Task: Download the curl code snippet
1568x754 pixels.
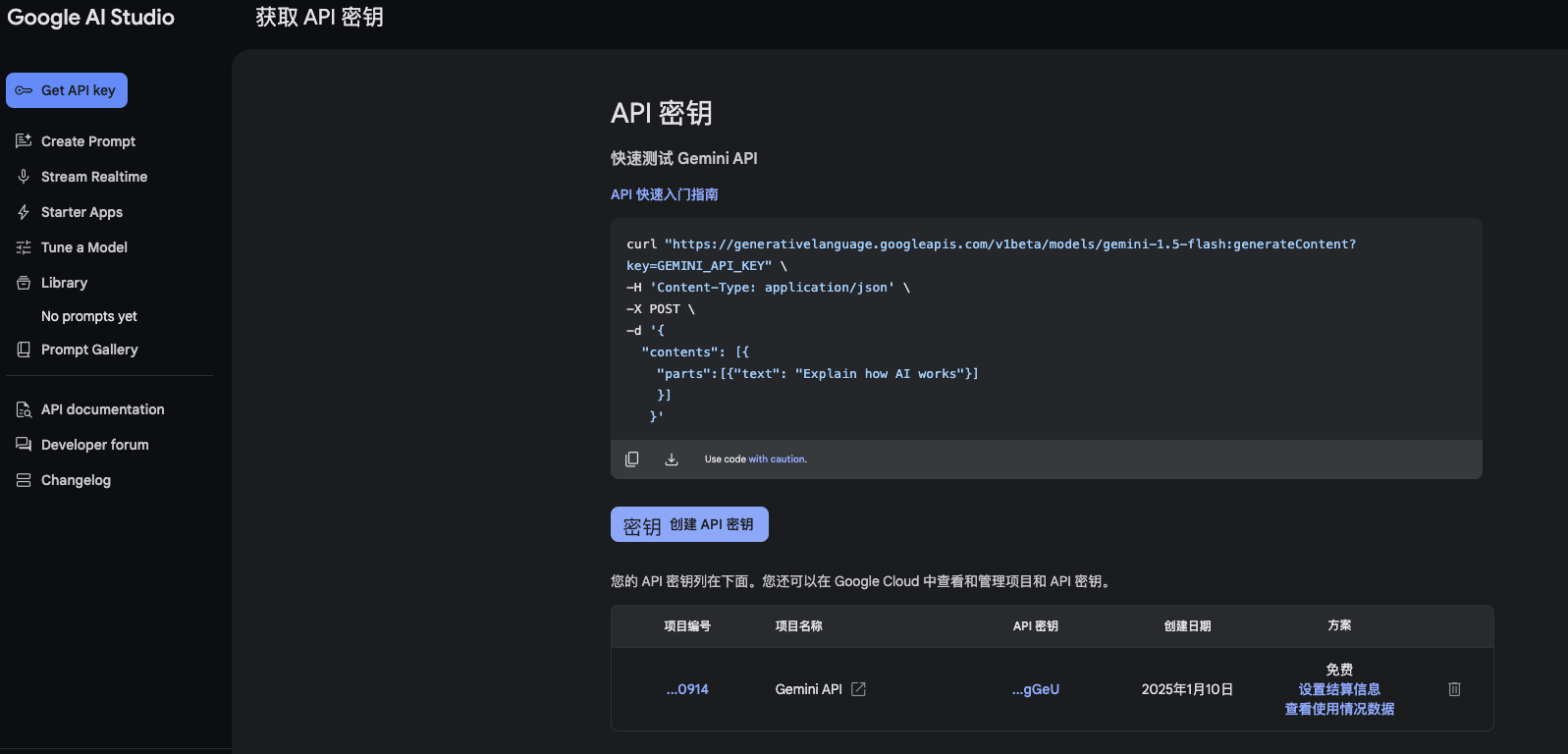Action: click(x=672, y=459)
